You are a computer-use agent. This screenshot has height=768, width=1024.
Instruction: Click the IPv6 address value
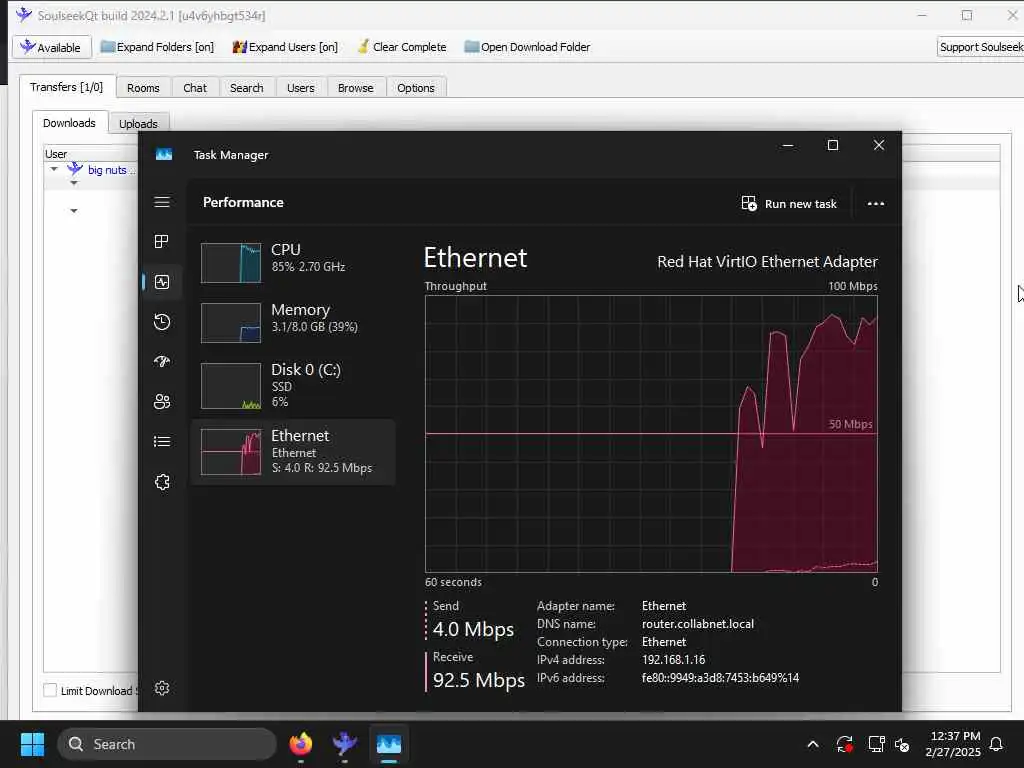720,678
